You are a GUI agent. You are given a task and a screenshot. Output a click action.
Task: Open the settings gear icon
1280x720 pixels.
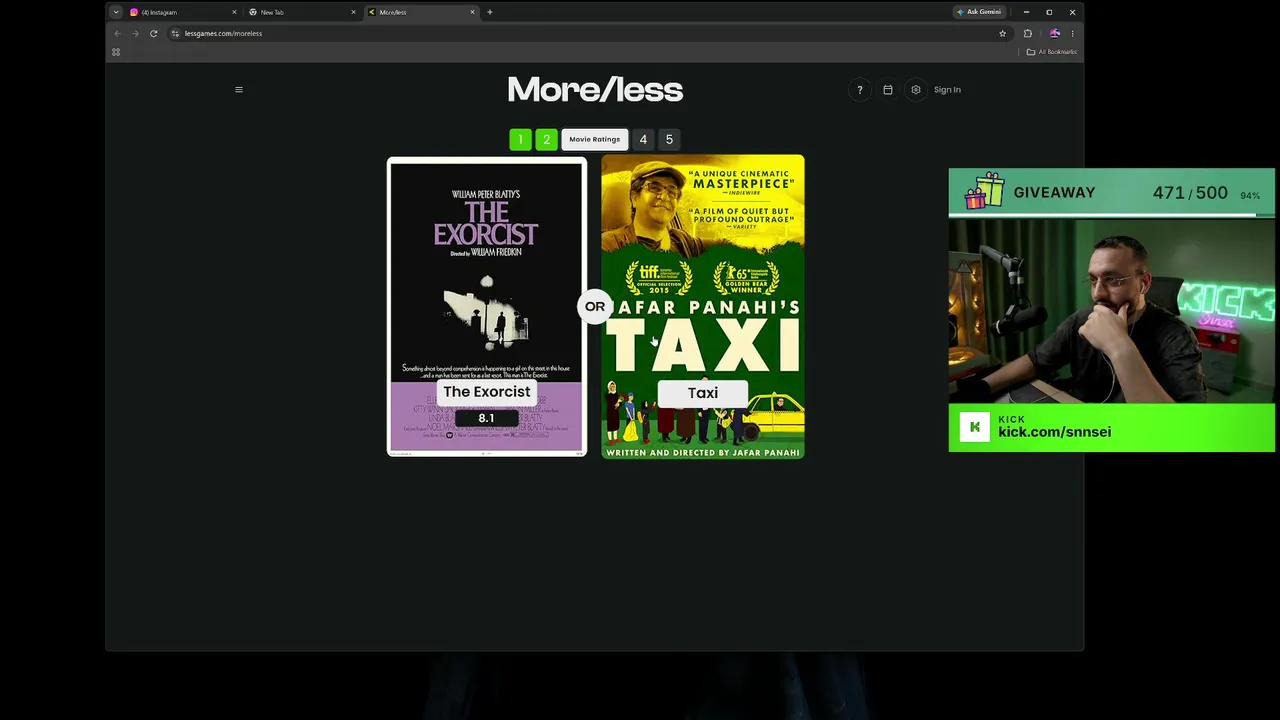[915, 90]
